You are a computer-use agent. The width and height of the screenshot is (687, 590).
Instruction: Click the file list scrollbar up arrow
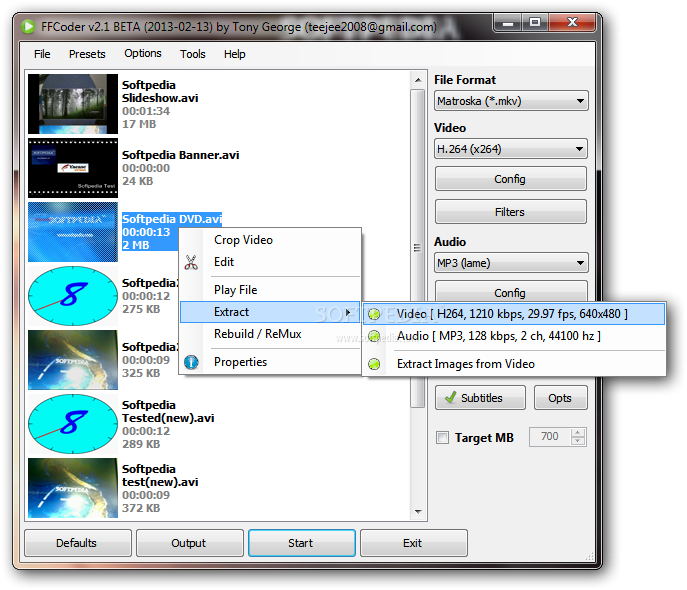(418, 80)
